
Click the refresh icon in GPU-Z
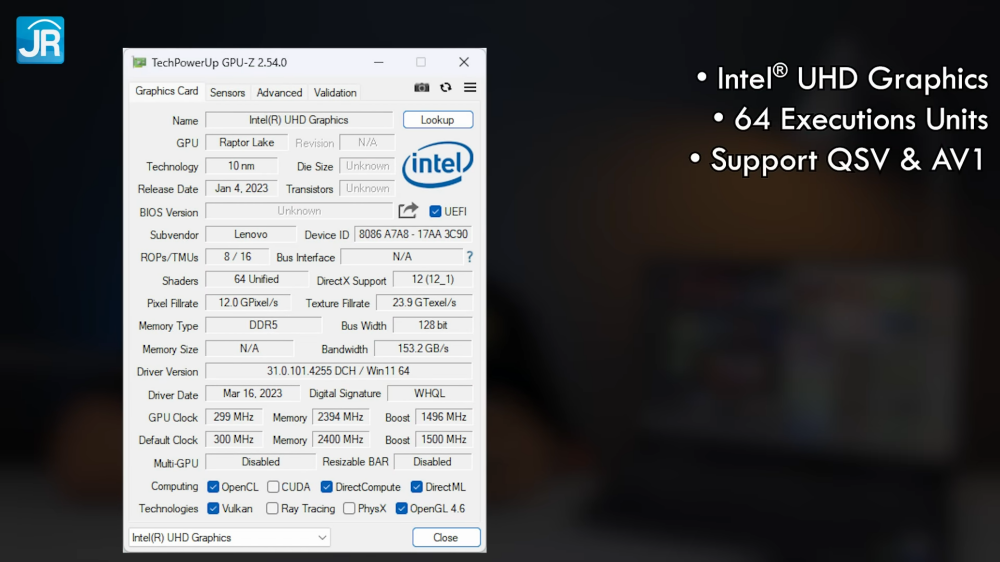click(x=446, y=88)
